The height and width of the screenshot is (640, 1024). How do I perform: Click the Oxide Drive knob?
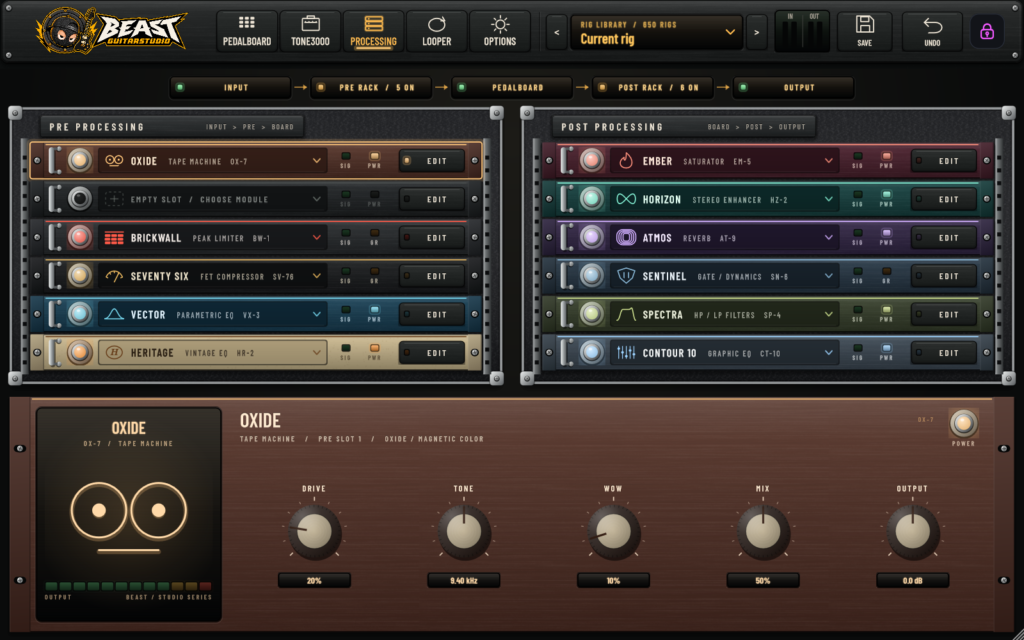tap(314, 532)
